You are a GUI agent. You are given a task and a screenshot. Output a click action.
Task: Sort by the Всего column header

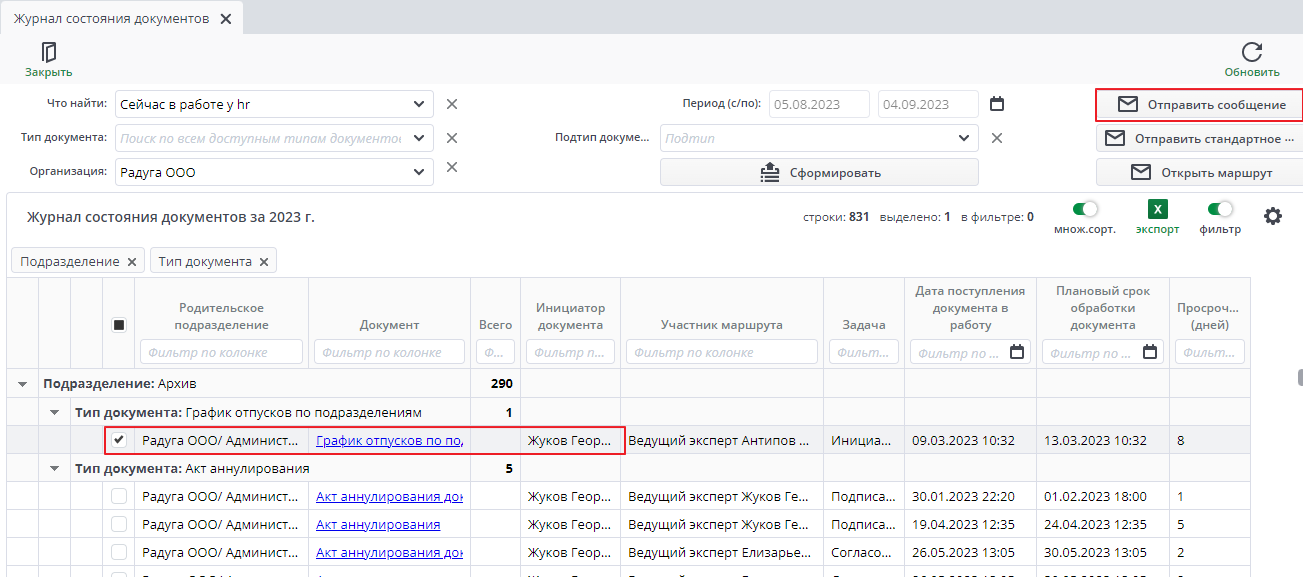click(x=495, y=325)
